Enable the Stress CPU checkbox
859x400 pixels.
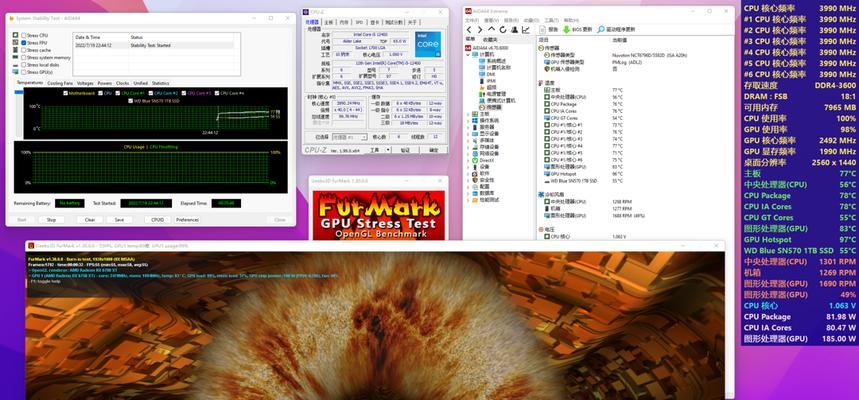pos(24,35)
